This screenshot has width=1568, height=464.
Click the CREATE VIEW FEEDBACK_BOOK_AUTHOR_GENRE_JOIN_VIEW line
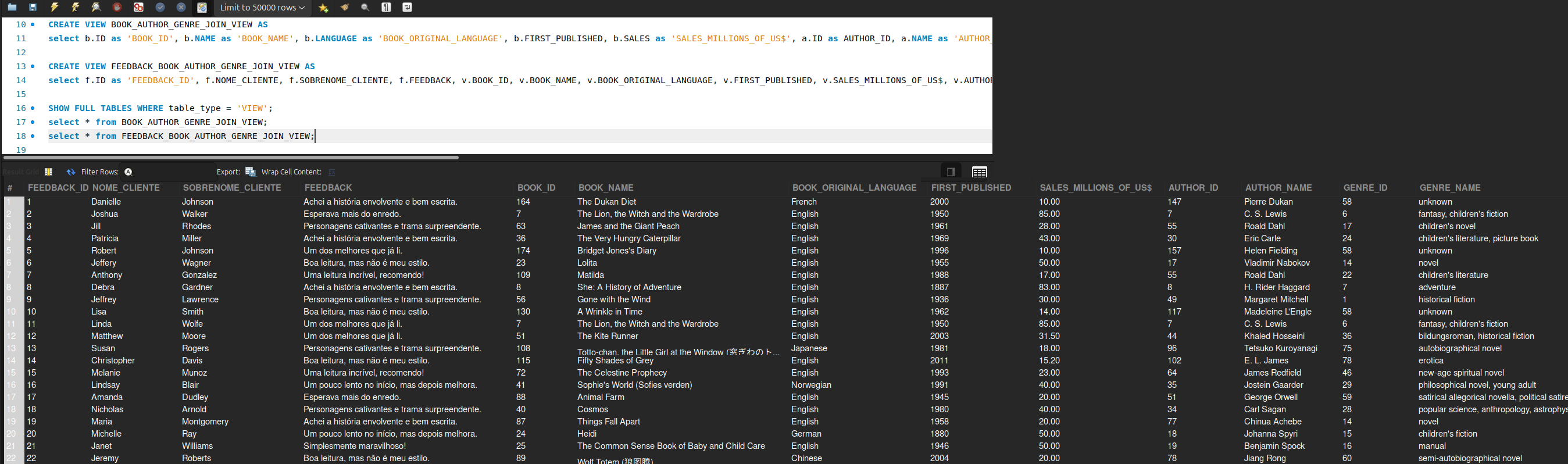tap(181, 66)
